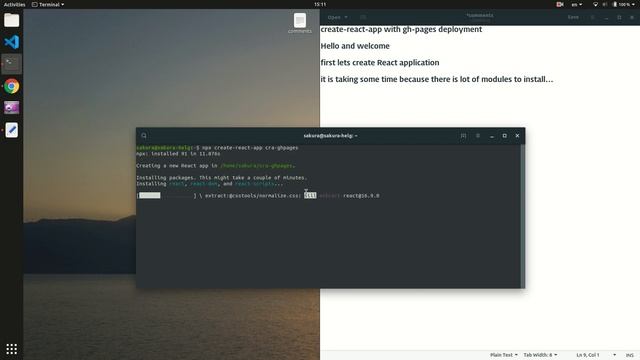The height and width of the screenshot is (360, 640).
Task: Open the comments file icon on desktop
Action: (x=300, y=23)
